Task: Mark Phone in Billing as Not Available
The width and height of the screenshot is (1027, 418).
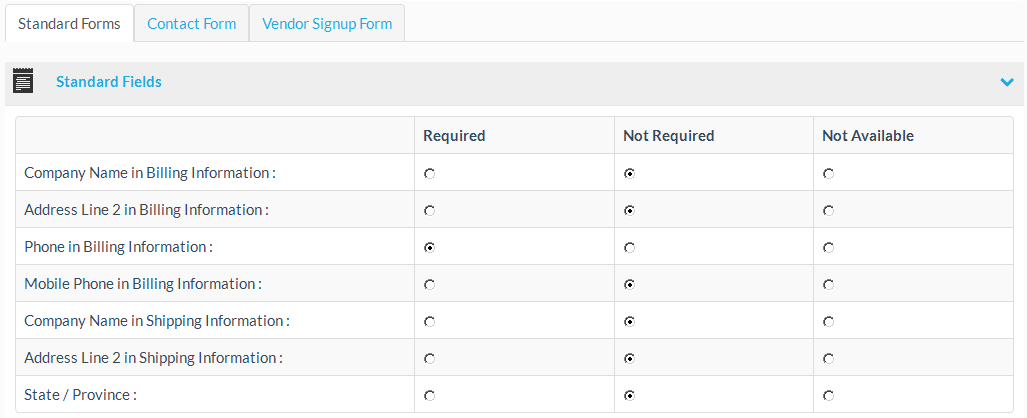Action: [829, 247]
